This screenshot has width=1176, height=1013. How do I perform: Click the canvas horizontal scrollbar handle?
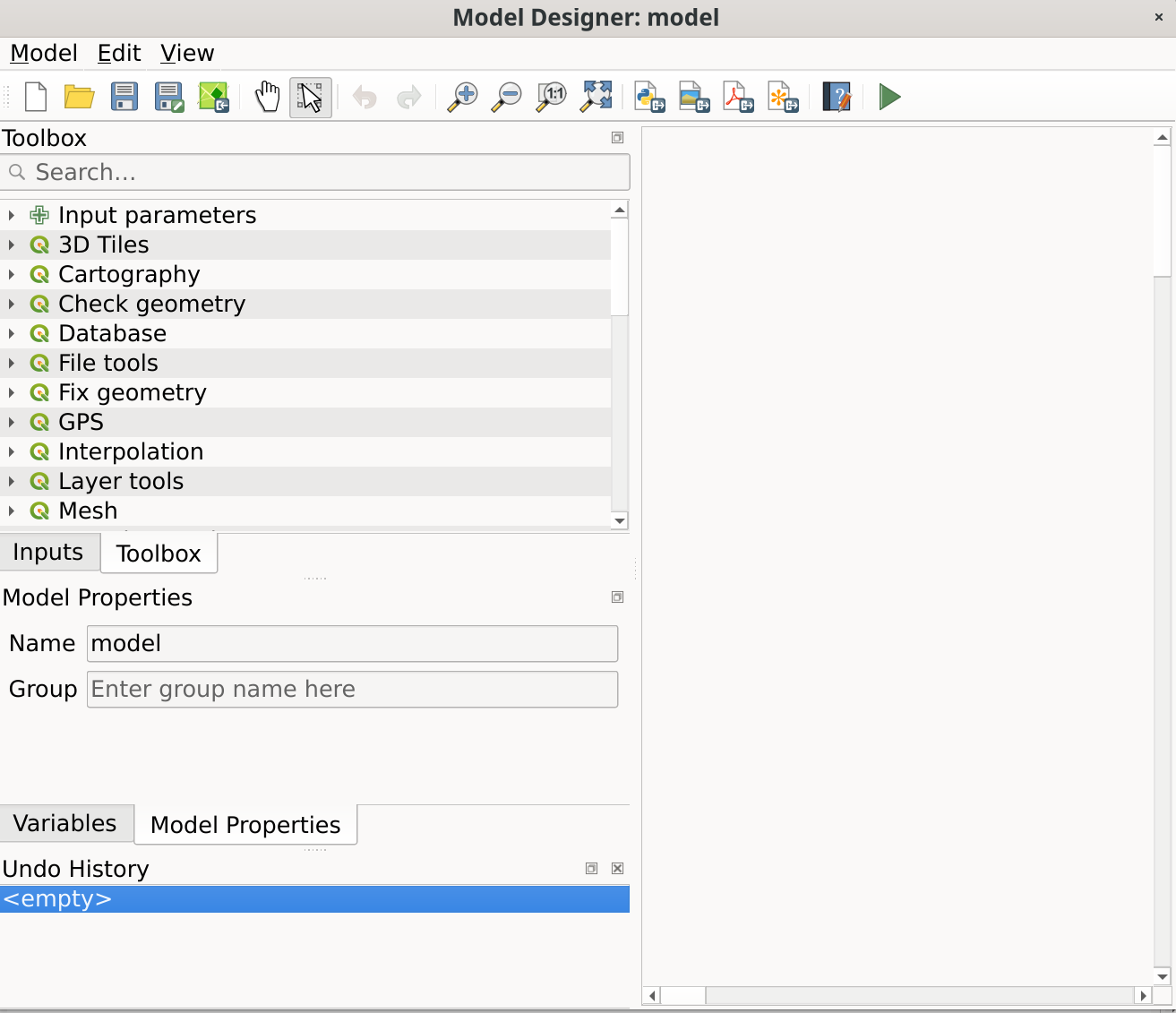(684, 996)
